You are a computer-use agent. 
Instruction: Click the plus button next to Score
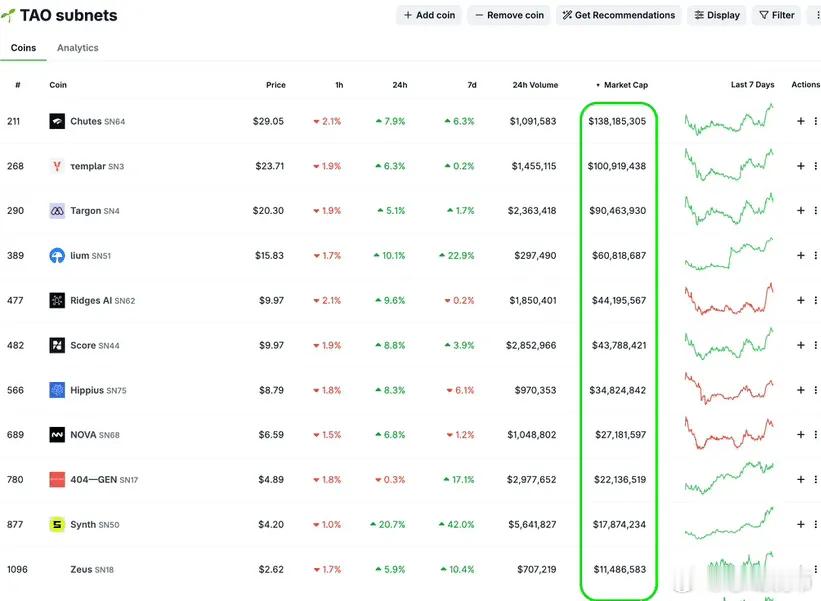click(x=800, y=345)
